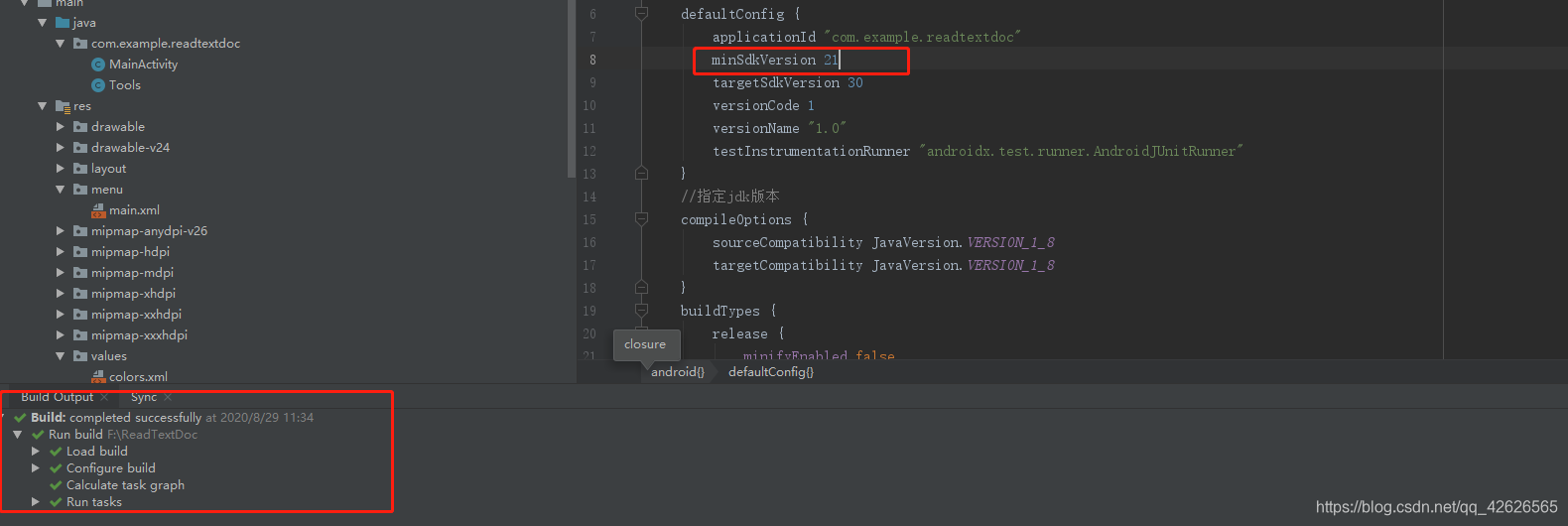Click the targetSdkVersion 30 line
1568x526 pixels.
pos(788,83)
